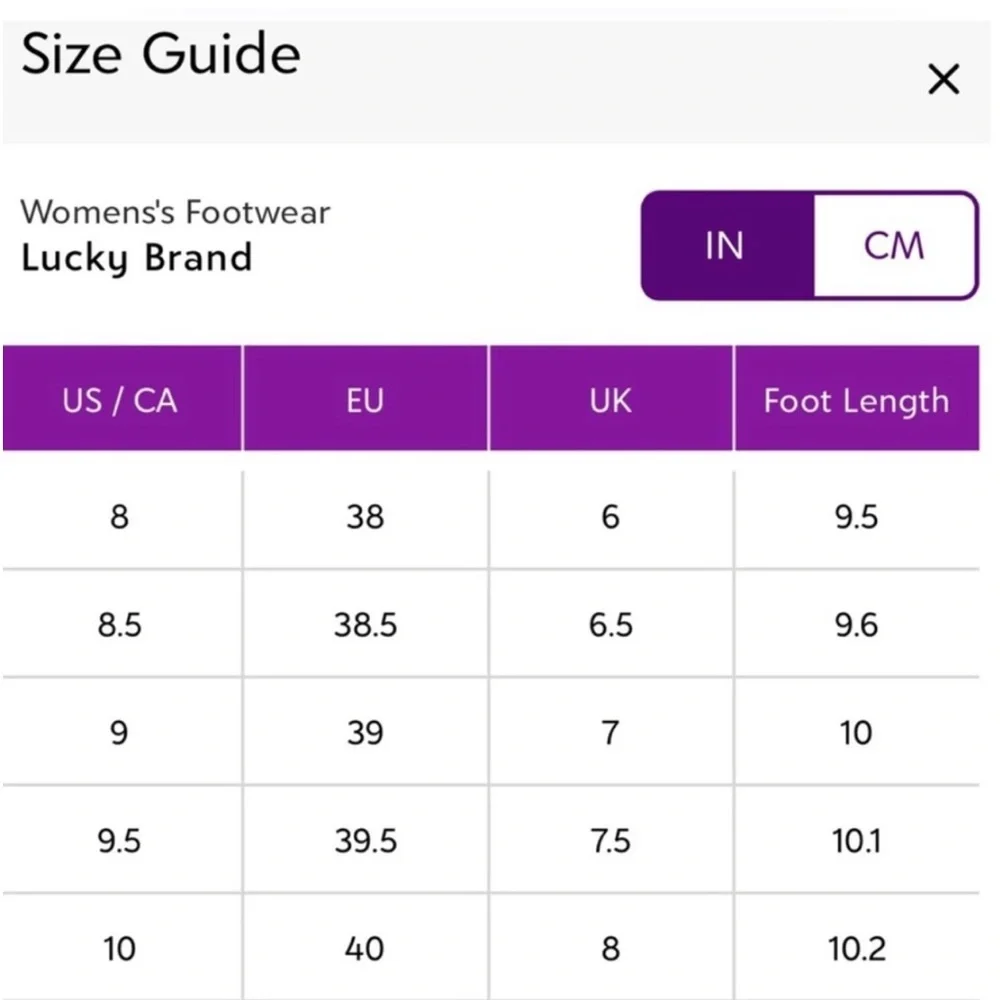Click the Foot Length column header
Image resolution: width=1000 pixels, height=1000 pixels.
coord(857,399)
